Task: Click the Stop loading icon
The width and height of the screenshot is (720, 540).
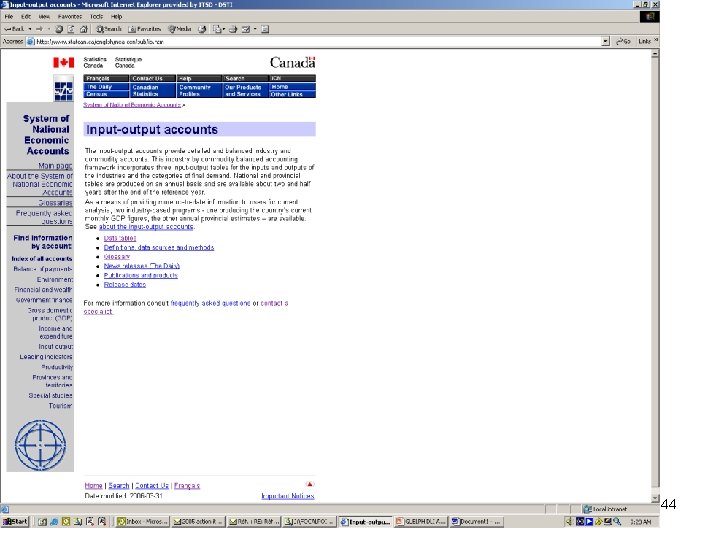Action: (59, 29)
